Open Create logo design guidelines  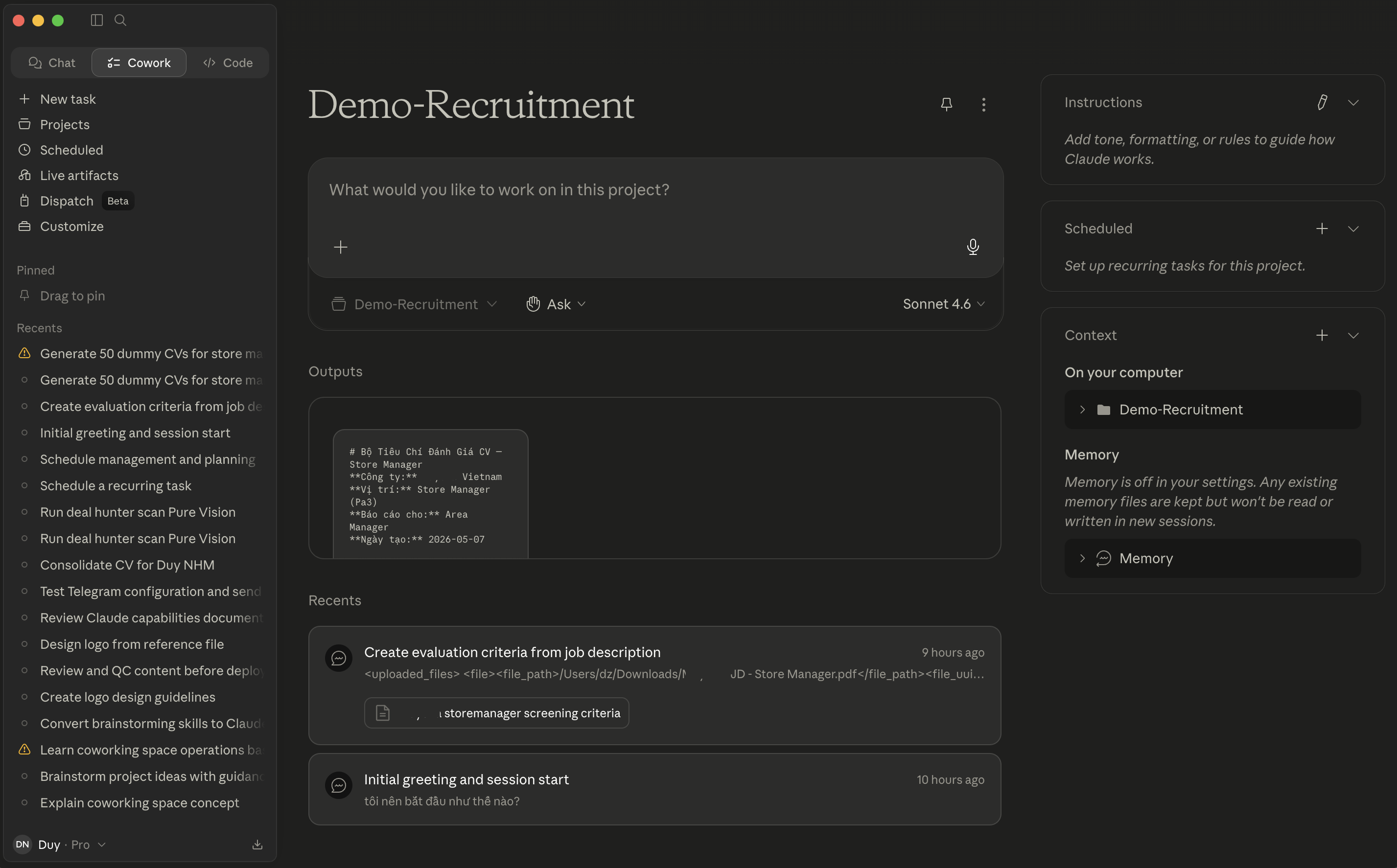[140, 696]
